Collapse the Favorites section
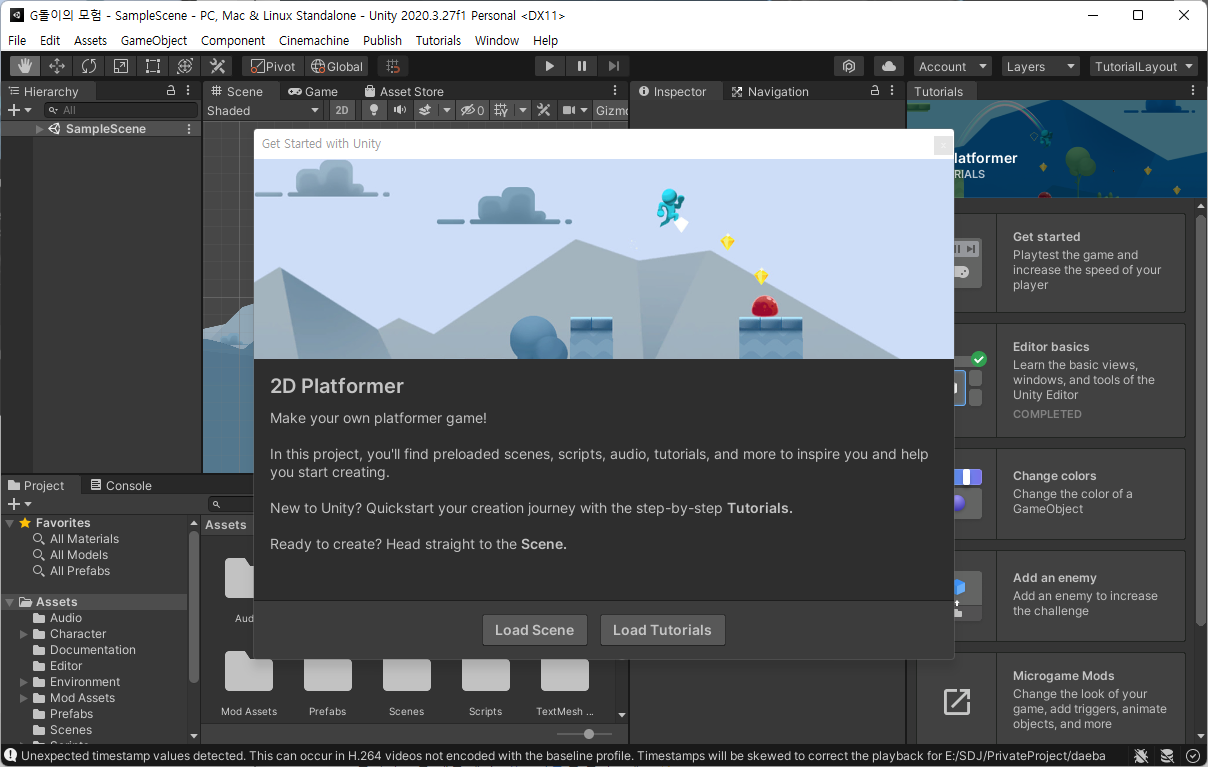The width and height of the screenshot is (1208, 767). point(10,523)
